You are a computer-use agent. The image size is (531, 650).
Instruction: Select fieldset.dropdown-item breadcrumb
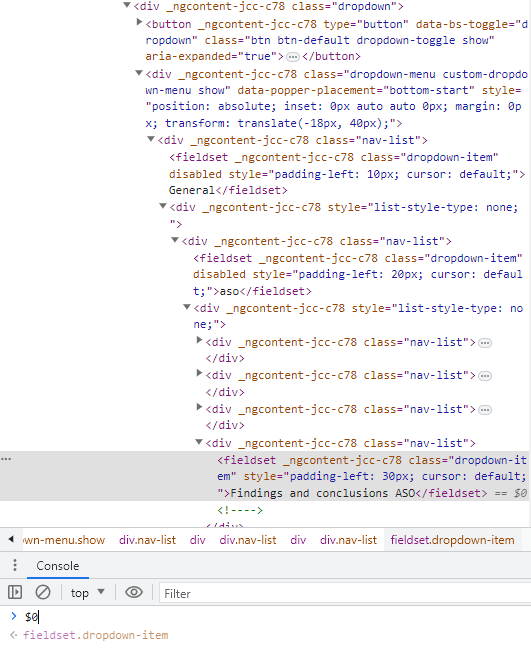pos(452,540)
